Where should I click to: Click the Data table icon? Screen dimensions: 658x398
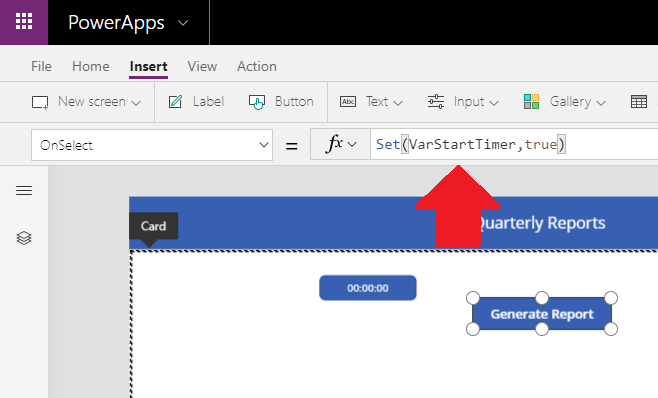tap(639, 102)
